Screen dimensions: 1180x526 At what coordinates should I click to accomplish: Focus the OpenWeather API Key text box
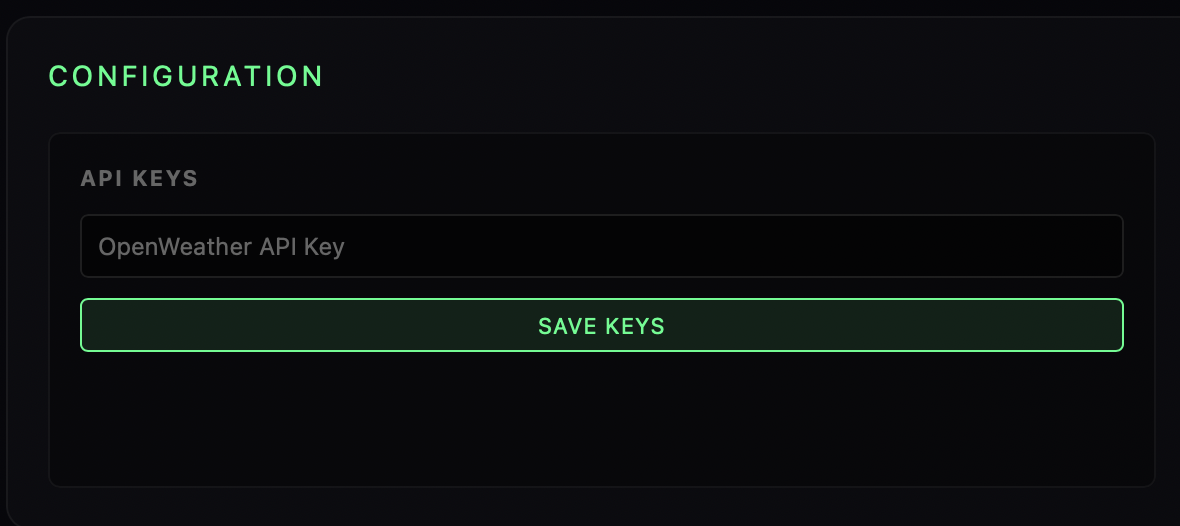(x=601, y=246)
